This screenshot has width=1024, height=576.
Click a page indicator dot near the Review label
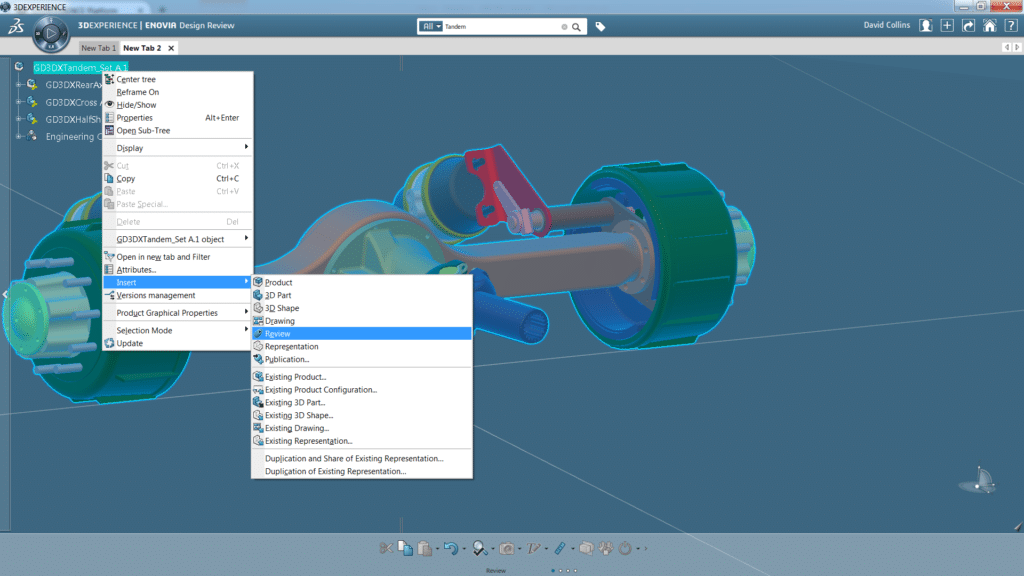(553, 570)
